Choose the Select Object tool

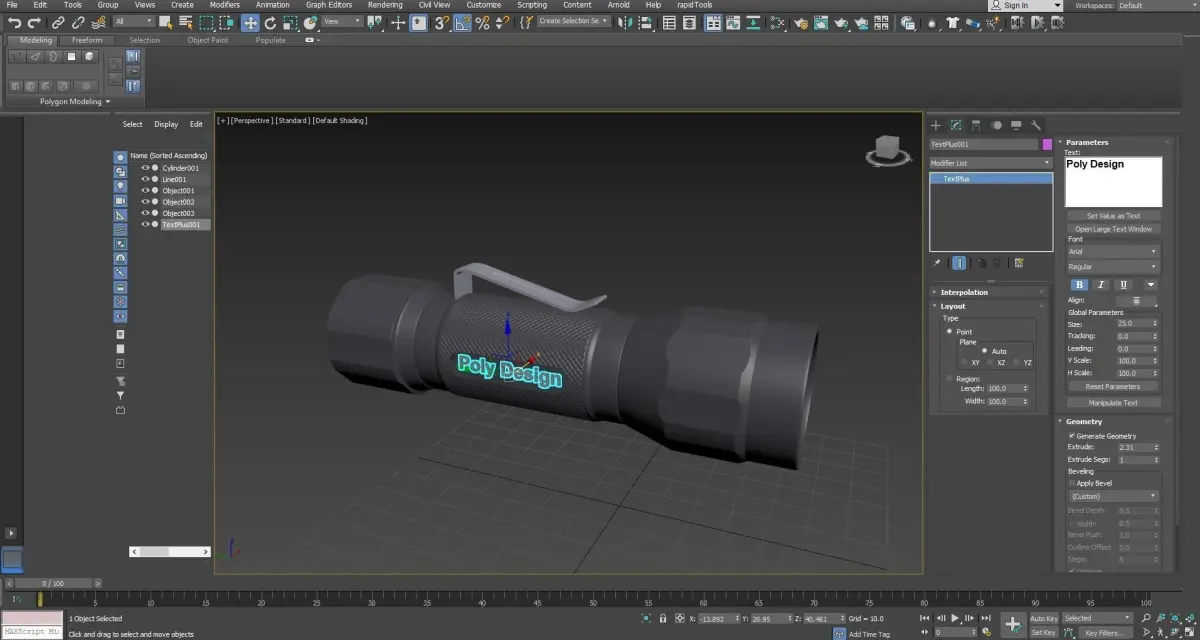coord(165,23)
